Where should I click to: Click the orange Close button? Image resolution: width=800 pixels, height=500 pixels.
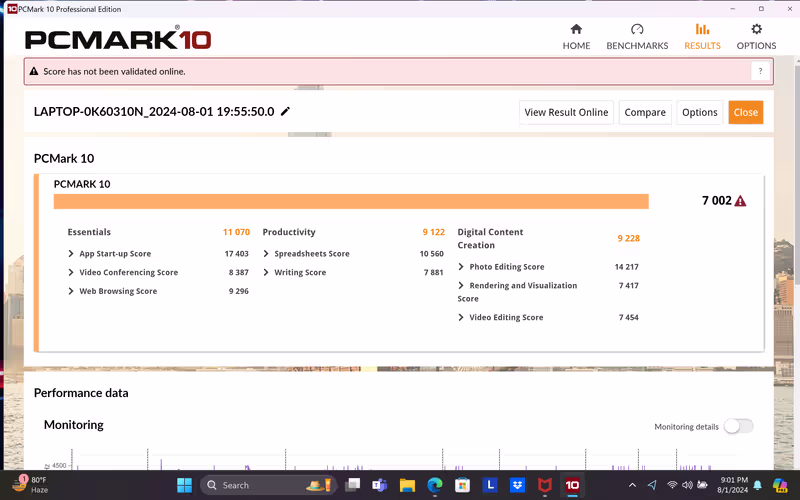745,112
